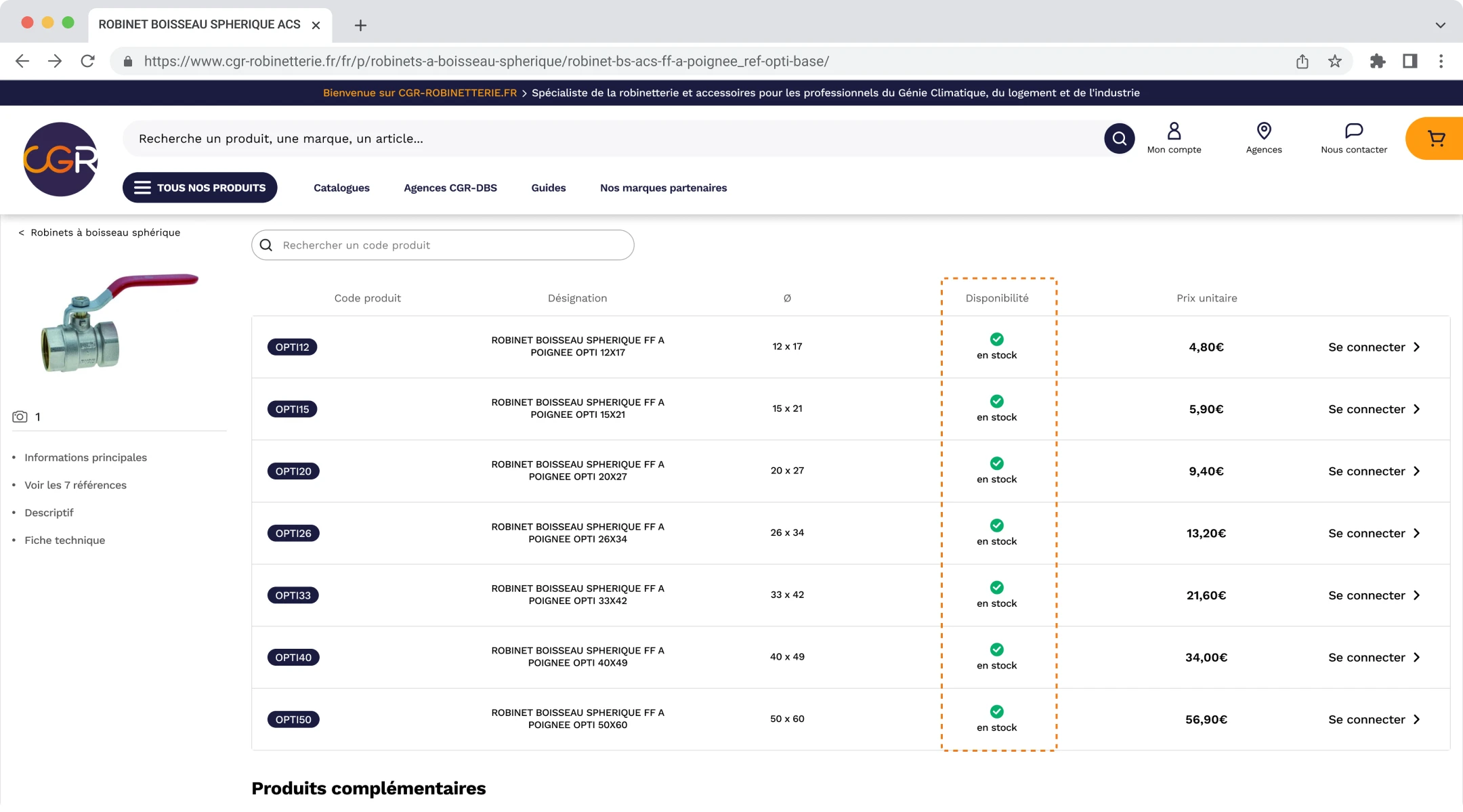Jump to Informations principales section
The image size is (1463, 812).
pyautogui.click(x=85, y=458)
